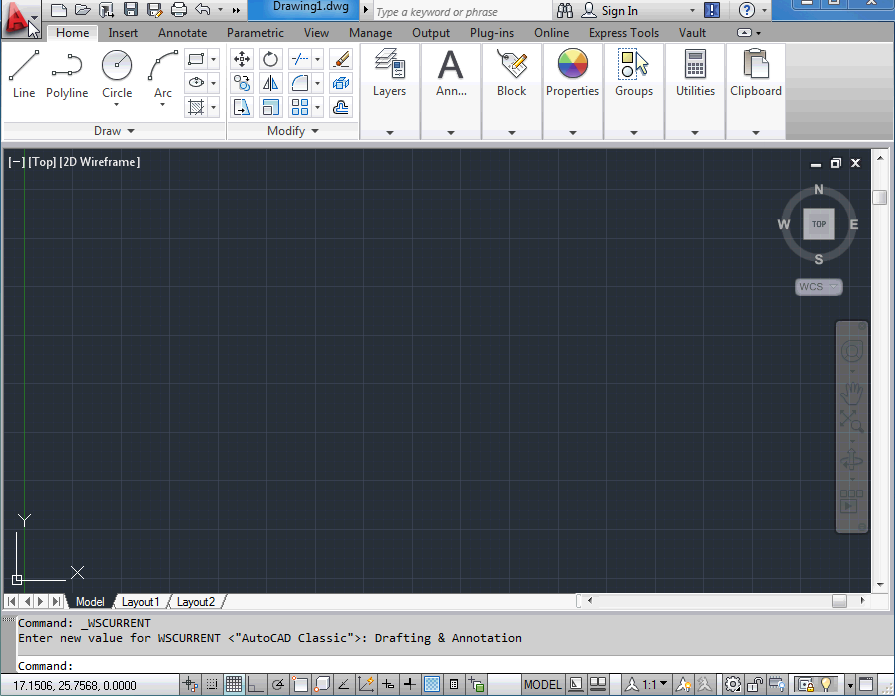Image resolution: width=895 pixels, height=696 pixels.
Task: Choose the Rotate tool in Modify panel
Action: pos(270,59)
